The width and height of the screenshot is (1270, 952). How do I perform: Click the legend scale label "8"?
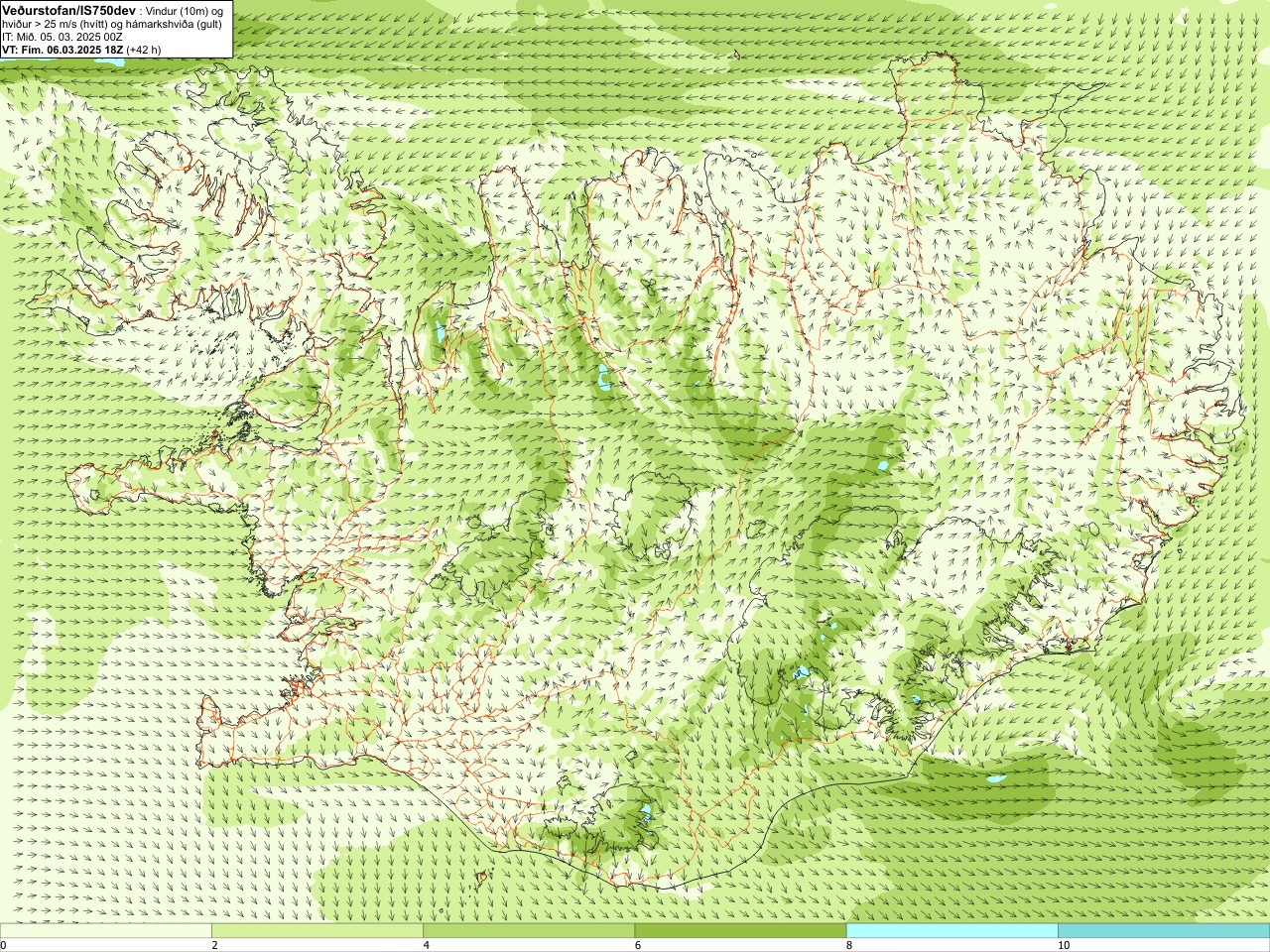849,945
